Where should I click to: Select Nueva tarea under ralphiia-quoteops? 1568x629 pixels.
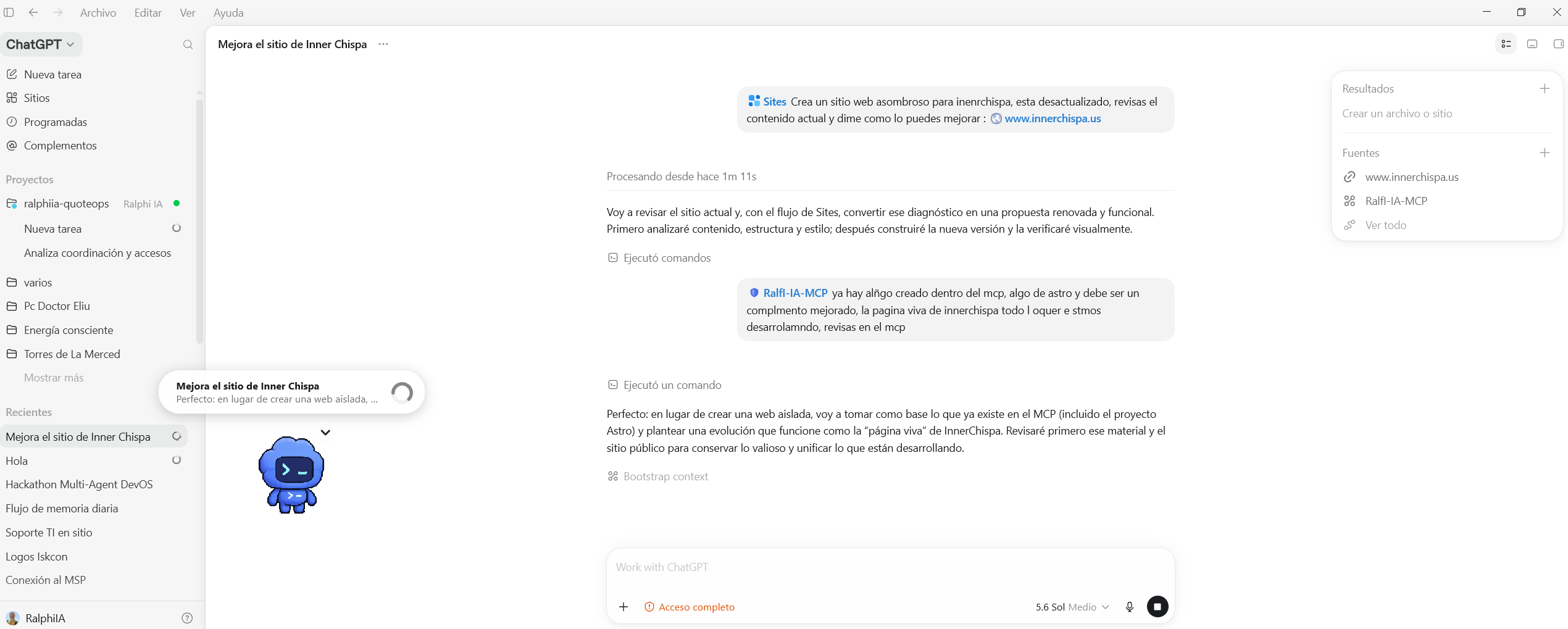coord(52,229)
